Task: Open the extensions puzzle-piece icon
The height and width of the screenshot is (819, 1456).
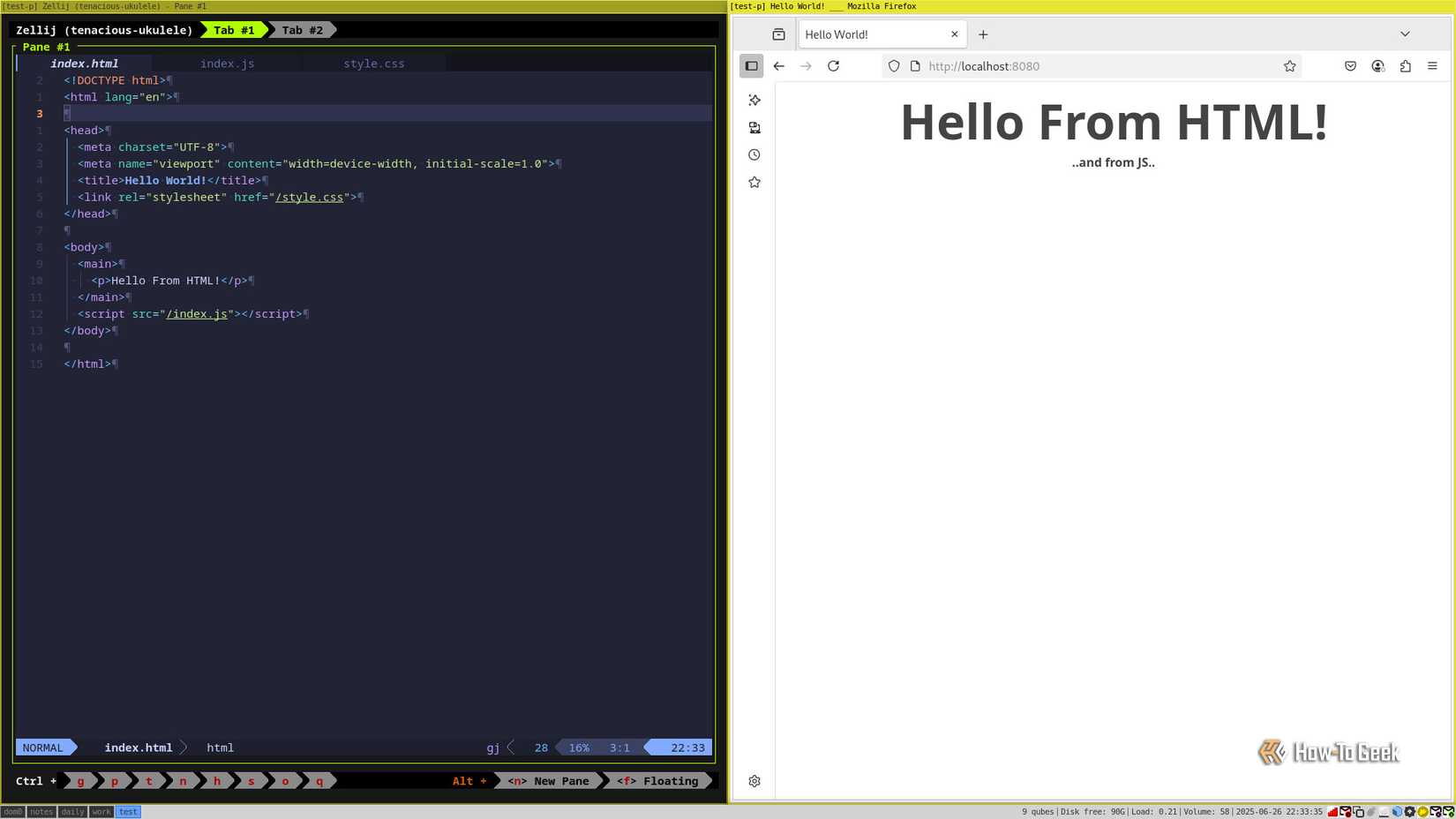Action: 1405,65
